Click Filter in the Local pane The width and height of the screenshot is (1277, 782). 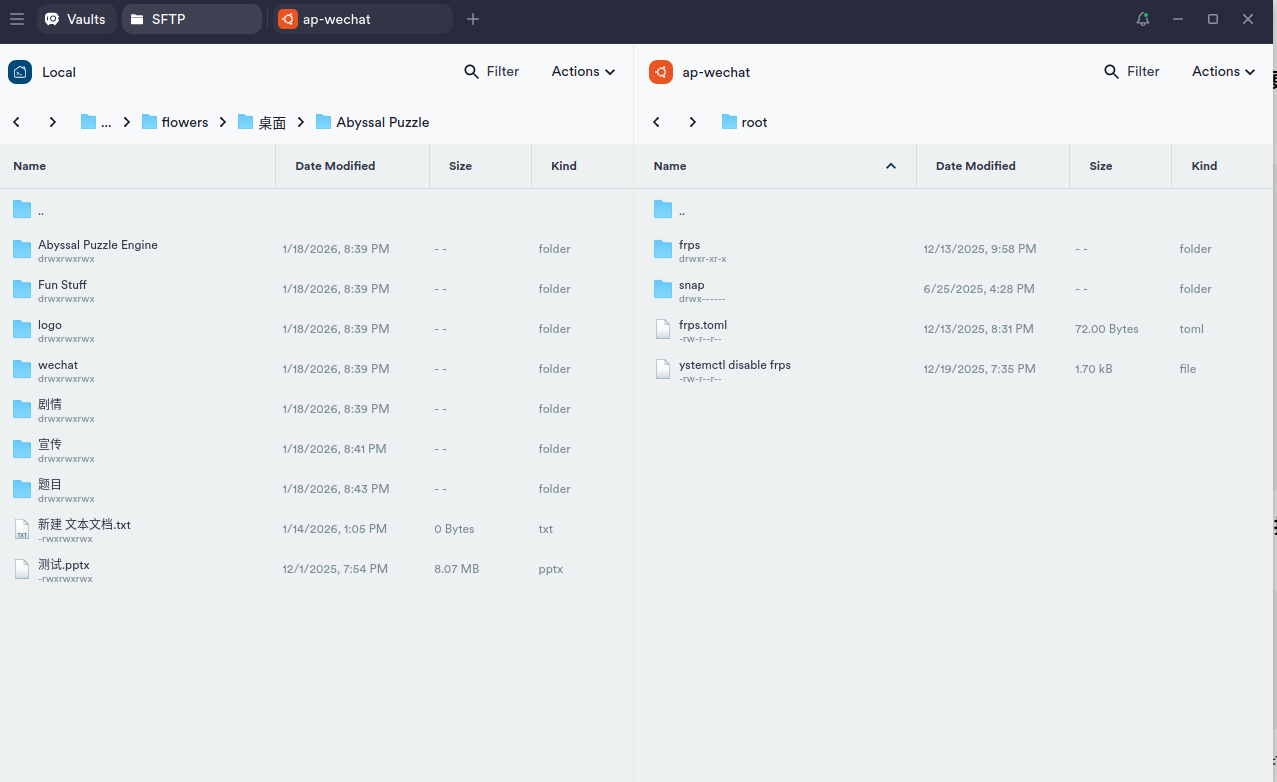coord(492,71)
